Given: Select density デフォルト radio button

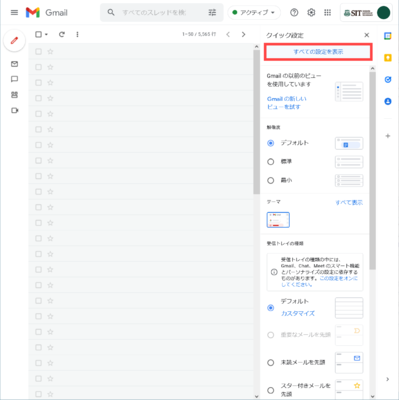Looking at the screenshot, I should click(271, 143).
